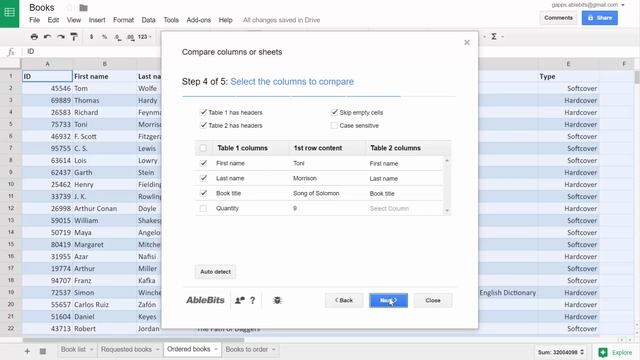Open Ordered books tab dropdown arrow
The width and height of the screenshot is (640, 360).
pos(216,350)
